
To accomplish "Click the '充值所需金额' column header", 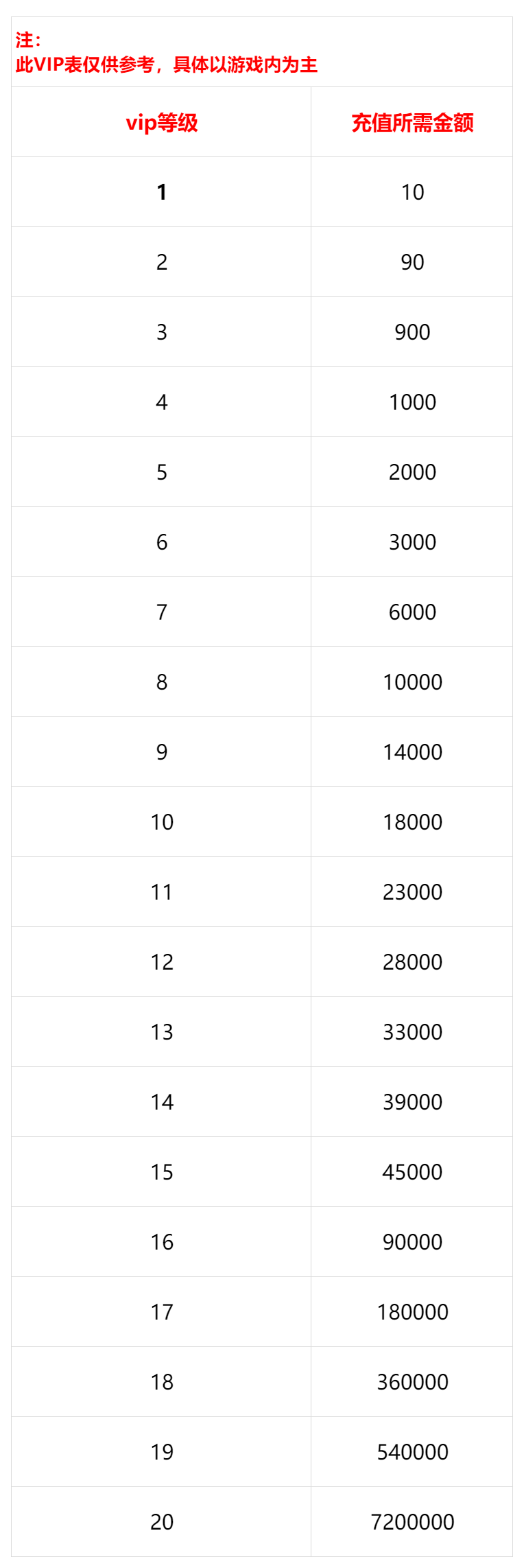I will pyautogui.click(x=412, y=122).
